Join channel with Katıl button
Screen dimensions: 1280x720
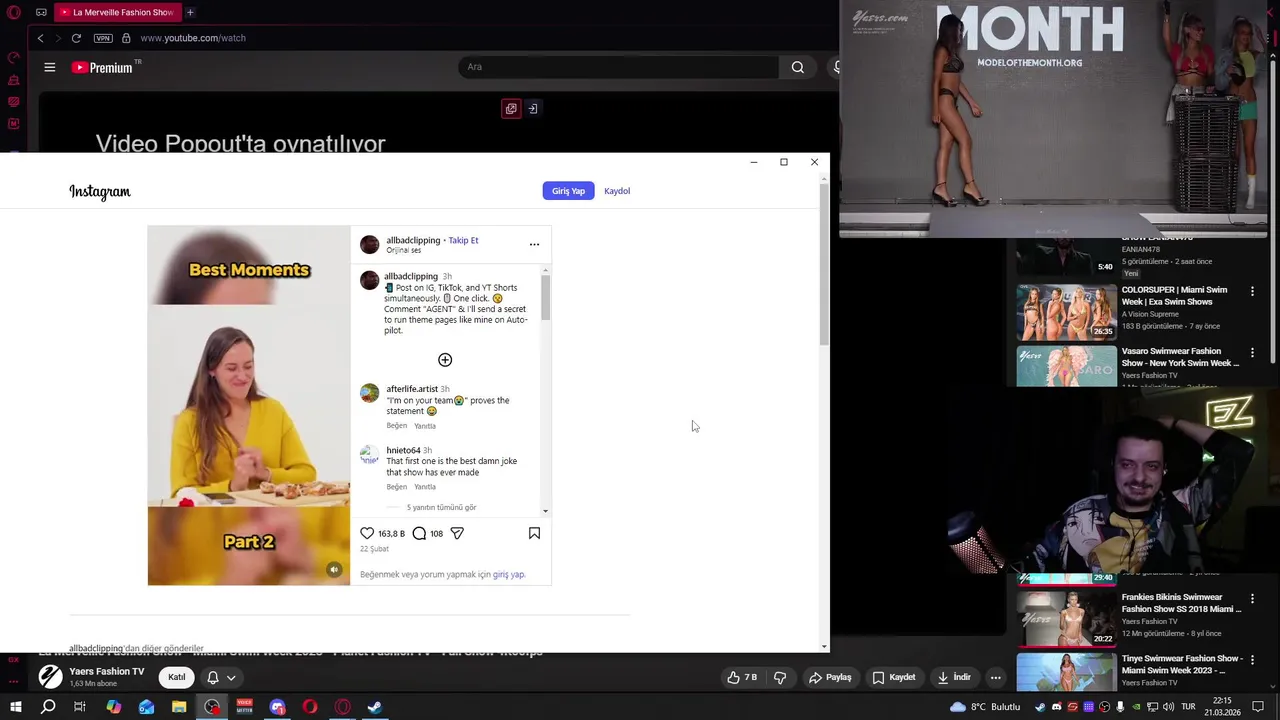coord(177,677)
